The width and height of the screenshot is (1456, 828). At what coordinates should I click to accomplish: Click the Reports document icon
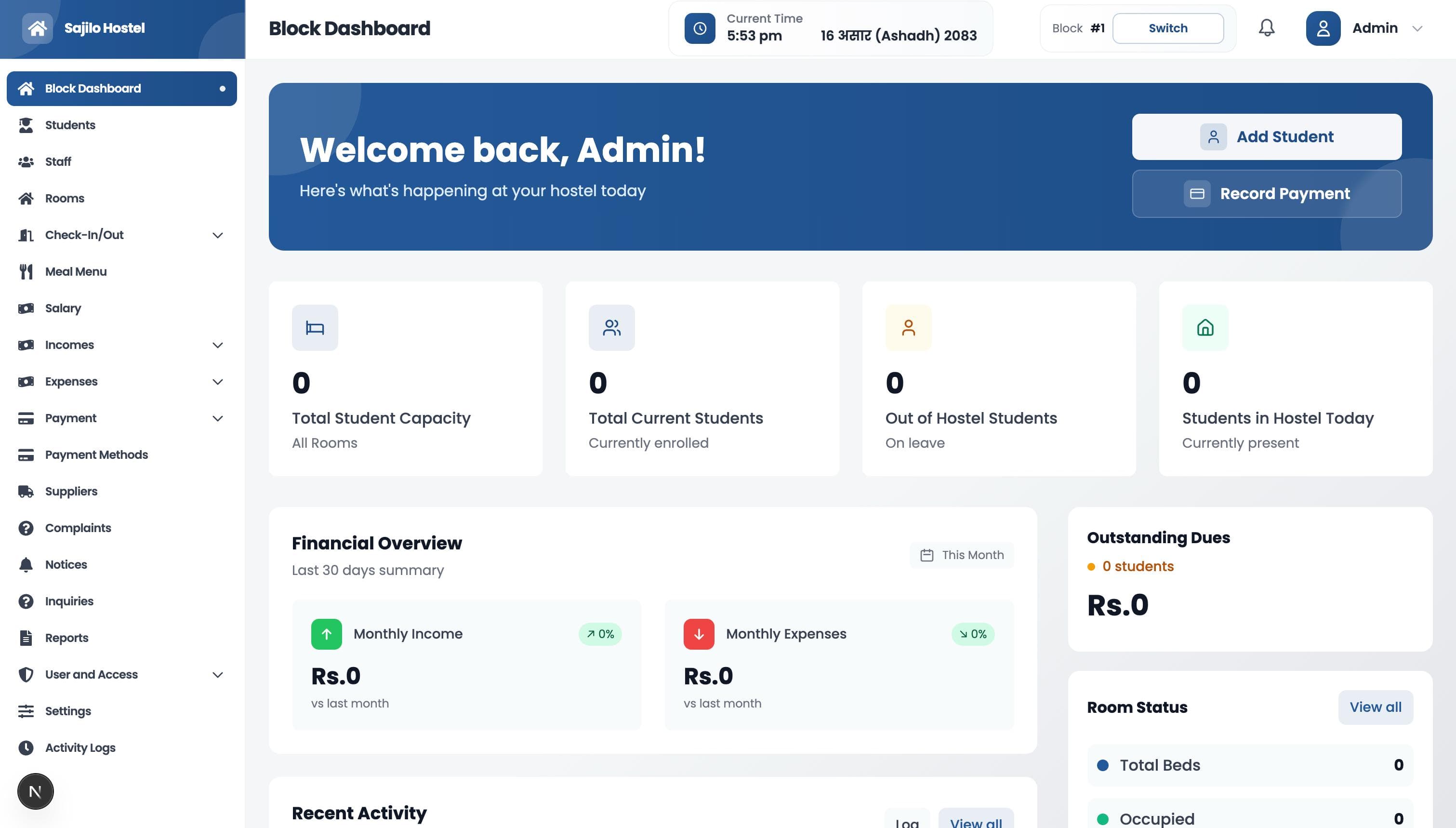pyautogui.click(x=26, y=638)
